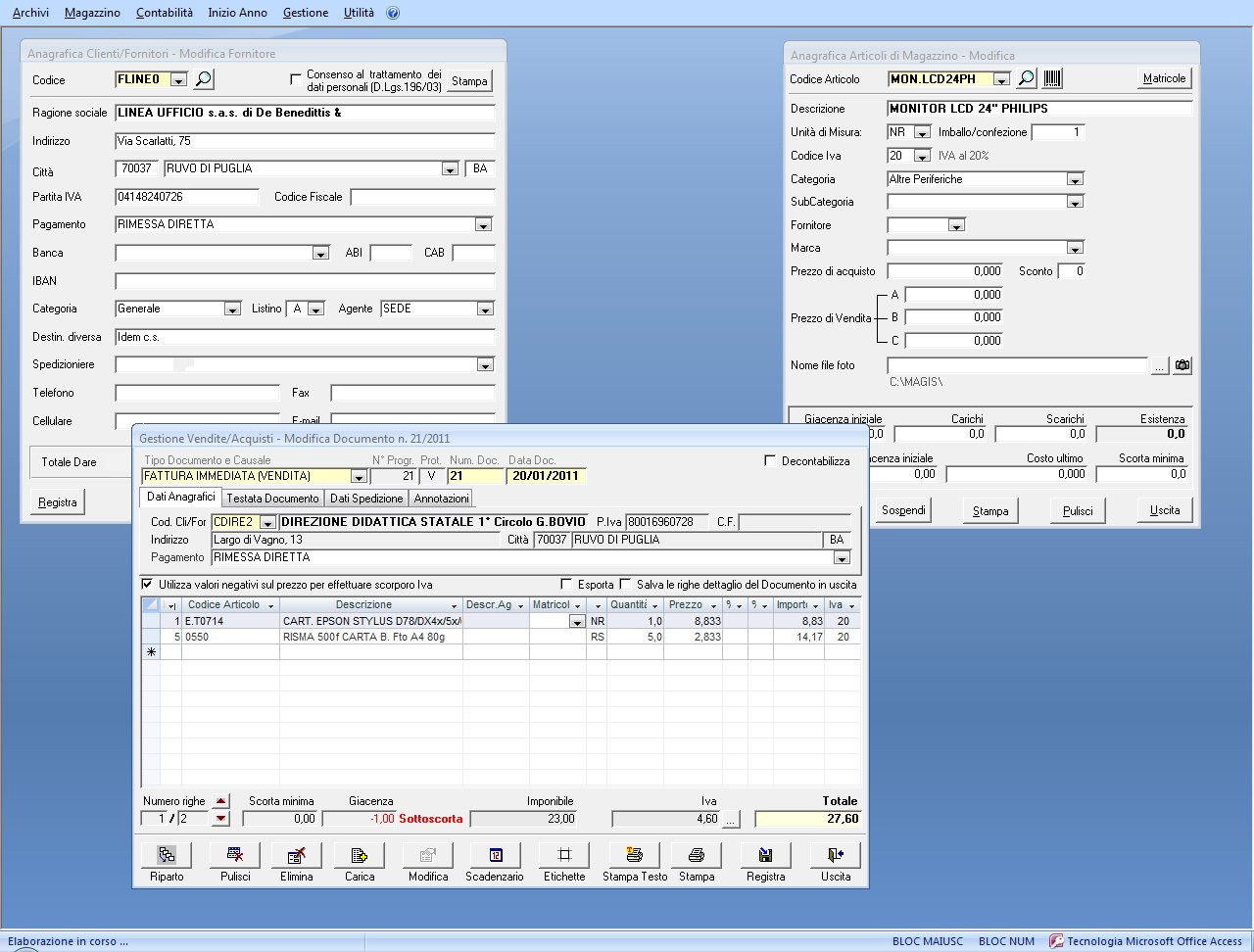
Task: Expand the Città dropdown for RUVO DI PUGLIA in the Fornitore window
Action: pyautogui.click(x=450, y=169)
